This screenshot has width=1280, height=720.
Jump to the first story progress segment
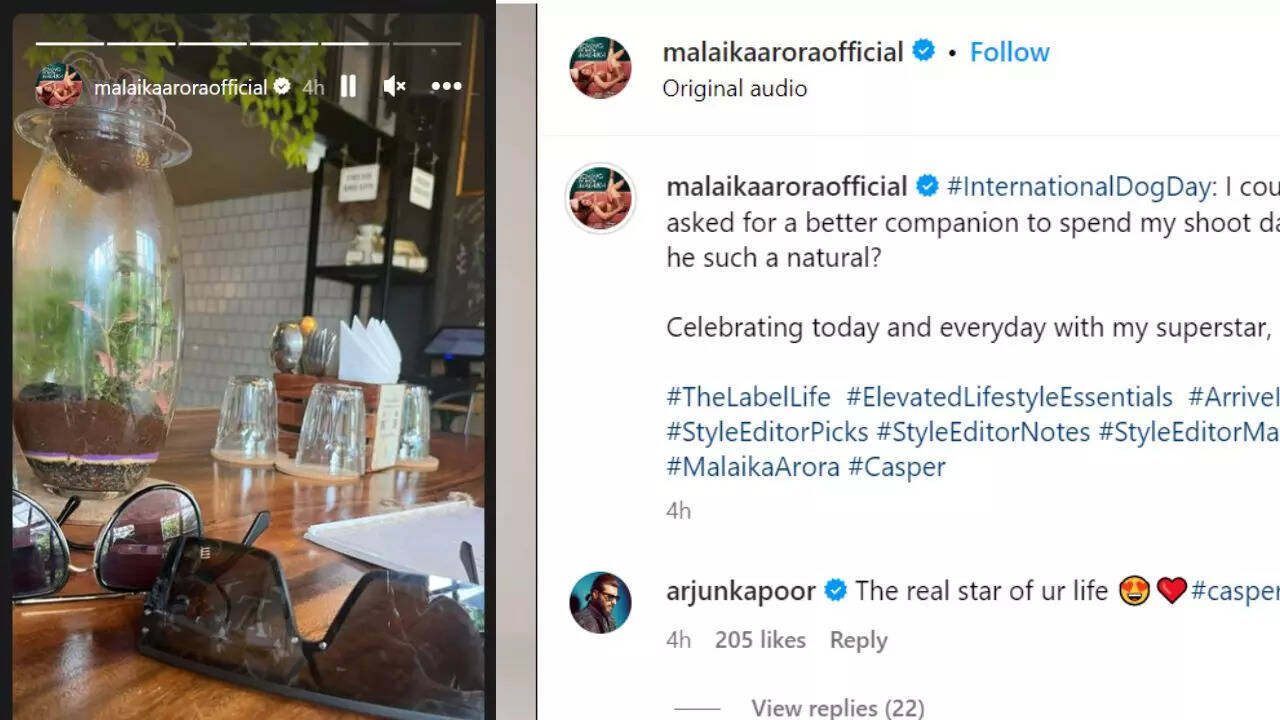click(x=68, y=43)
